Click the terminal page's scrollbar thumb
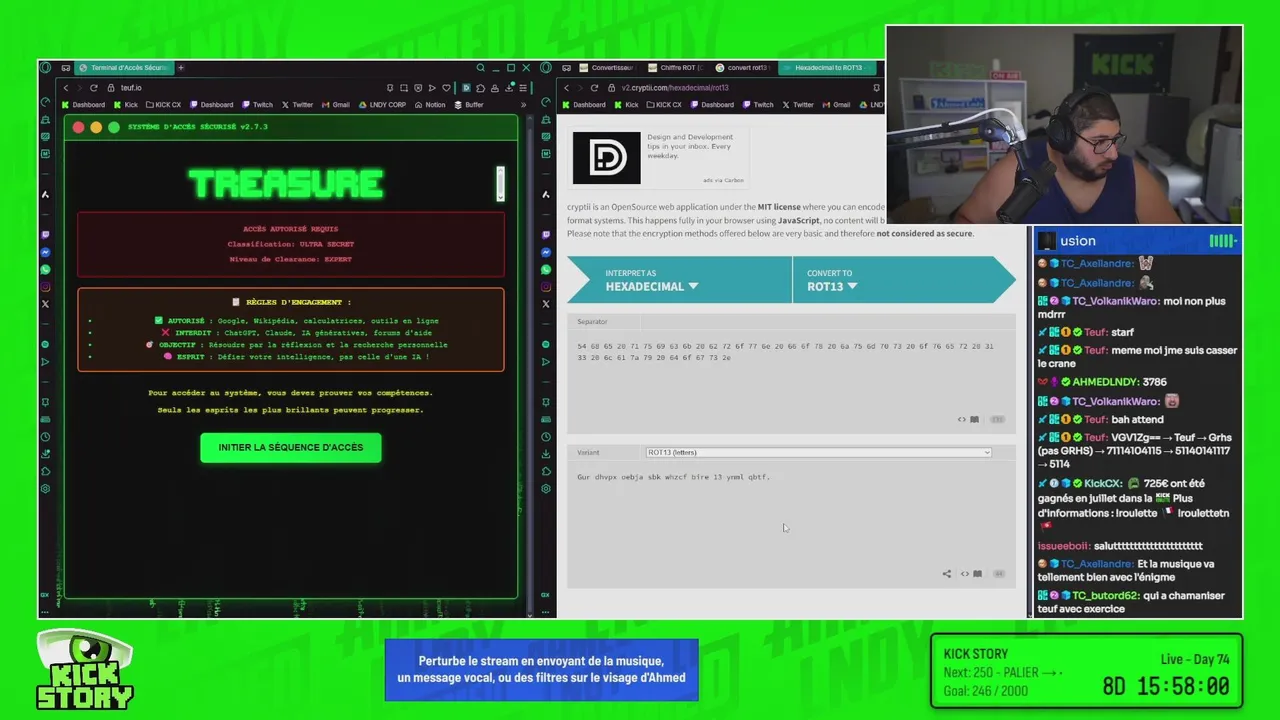 (500, 183)
